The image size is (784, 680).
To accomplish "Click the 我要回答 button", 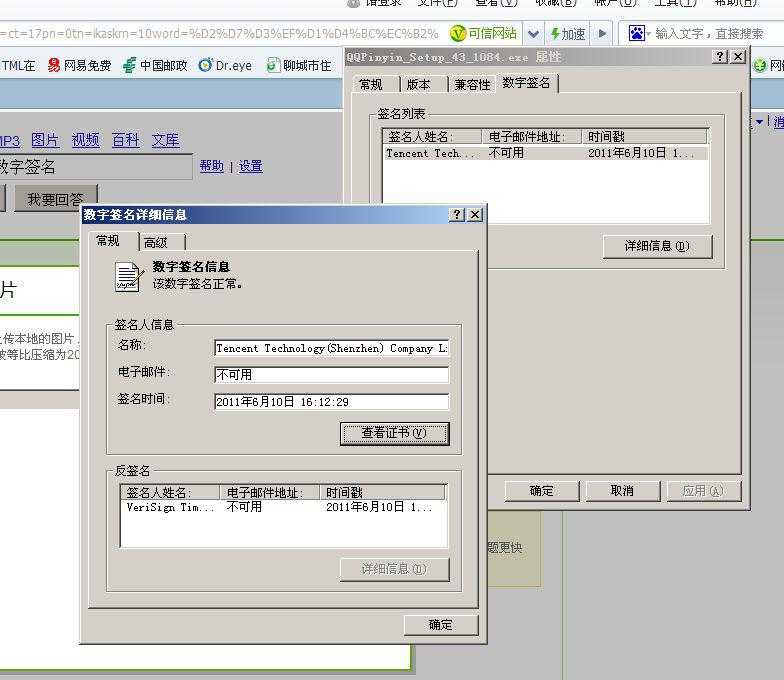I will [56, 199].
